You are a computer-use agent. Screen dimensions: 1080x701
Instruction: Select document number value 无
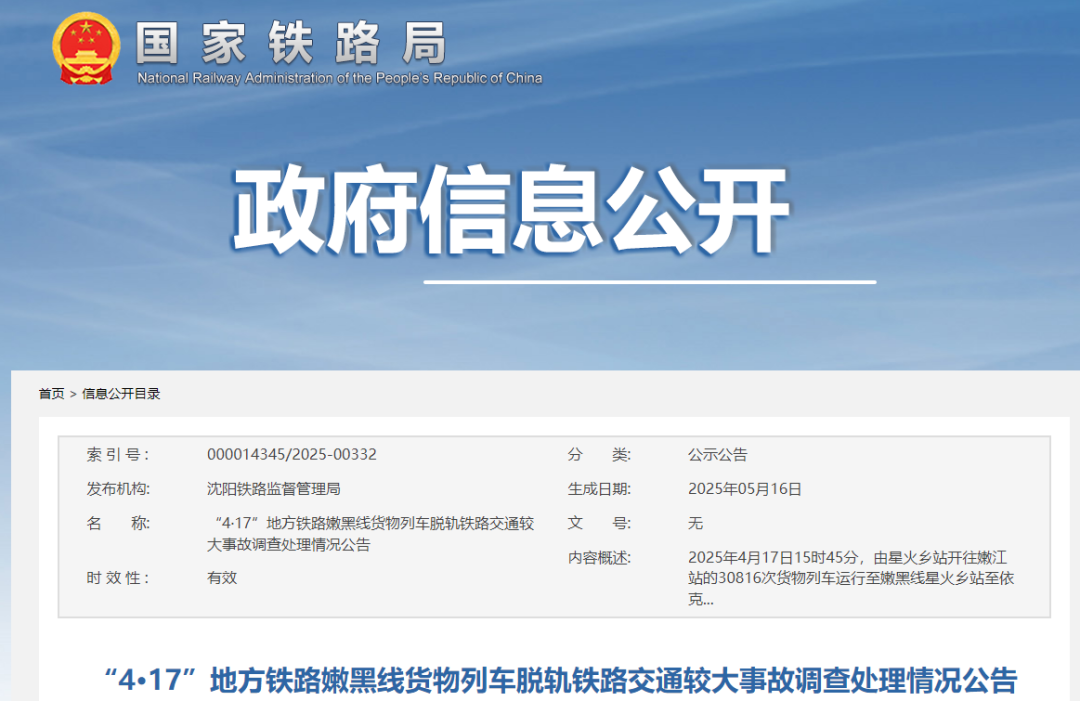pyautogui.click(x=695, y=523)
